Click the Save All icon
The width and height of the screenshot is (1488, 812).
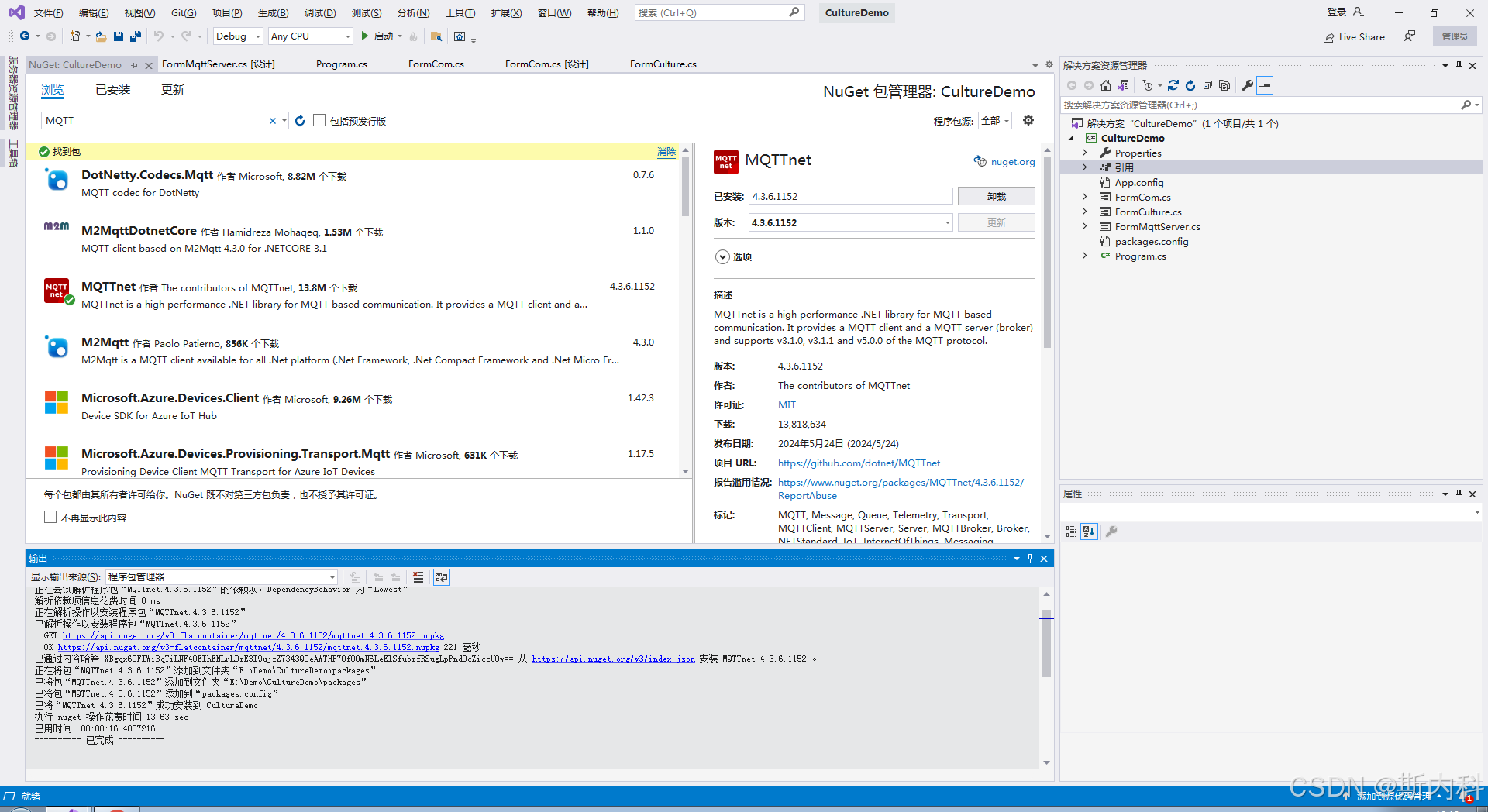pyautogui.click(x=136, y=36)
